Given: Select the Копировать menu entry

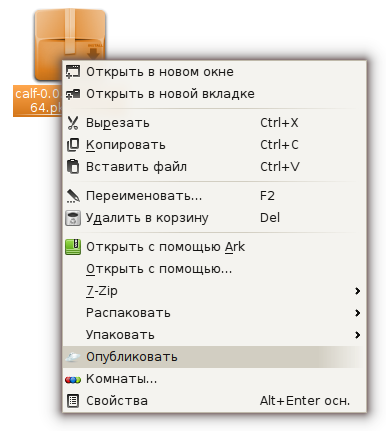Looking at the screenshot, I should 215,145.
